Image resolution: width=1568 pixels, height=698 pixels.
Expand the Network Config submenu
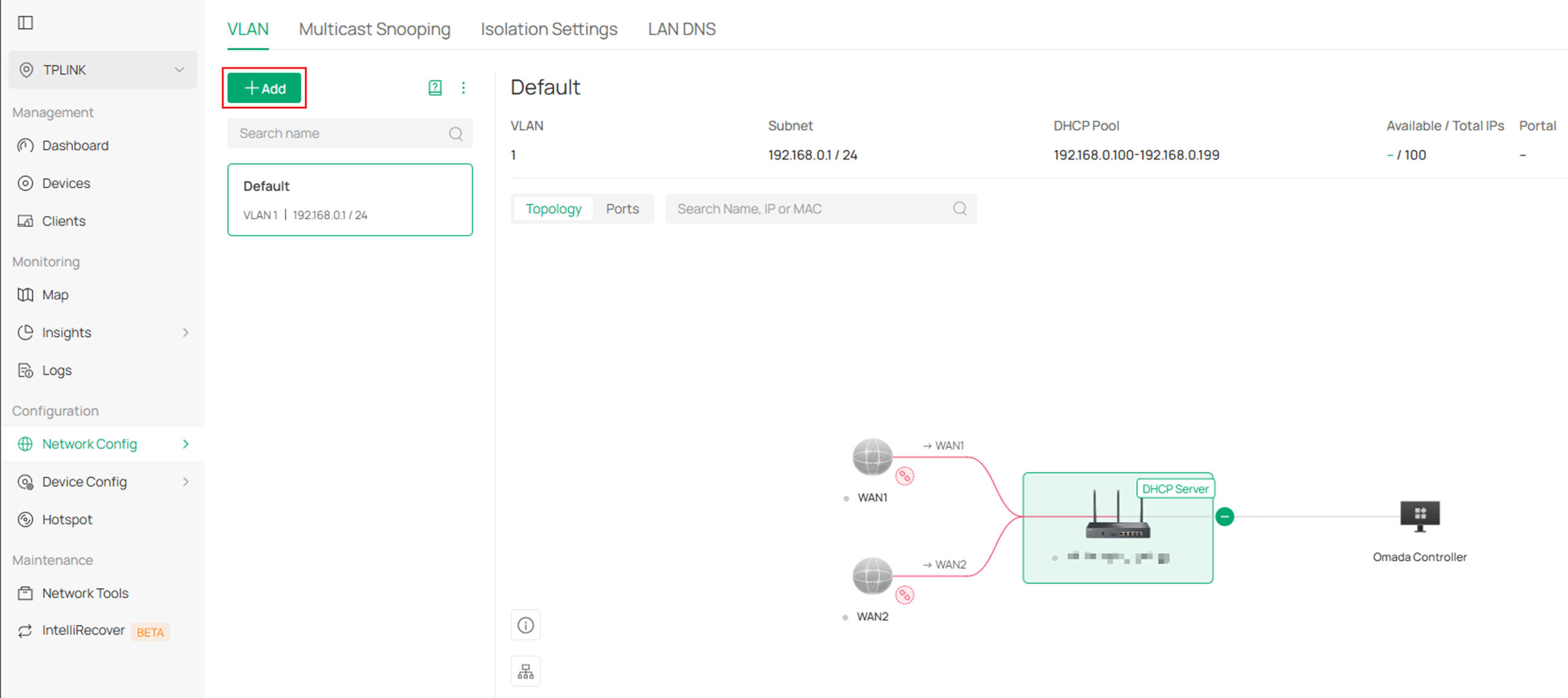click(x=89, y=444)
